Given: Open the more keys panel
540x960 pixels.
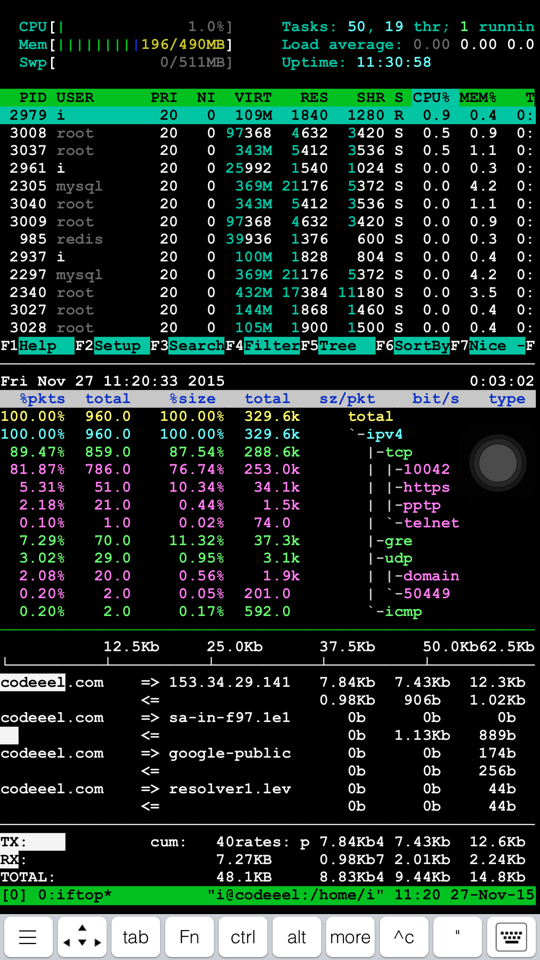Looking at the screenshot, I should pyautogui.click(x=350, y=937).
